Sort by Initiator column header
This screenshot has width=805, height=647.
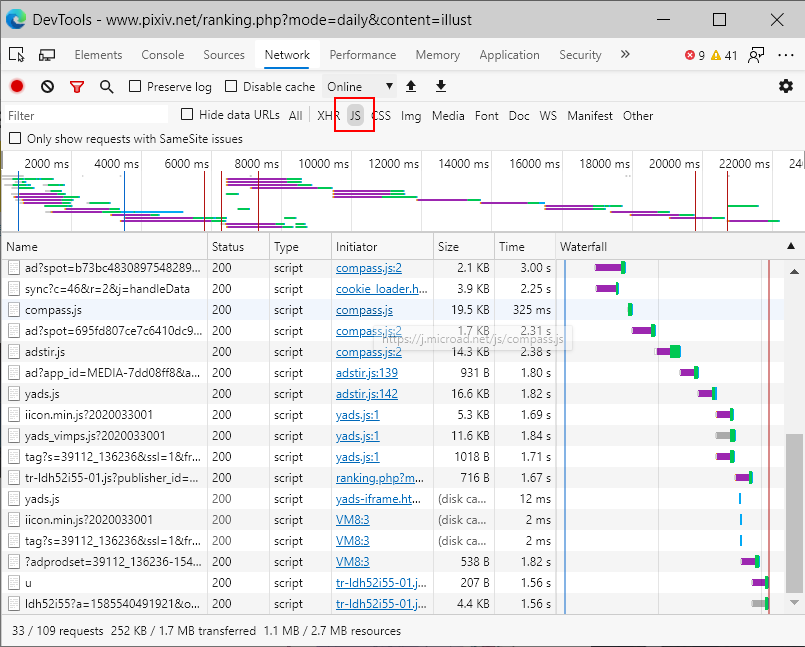tap(382, 246)
